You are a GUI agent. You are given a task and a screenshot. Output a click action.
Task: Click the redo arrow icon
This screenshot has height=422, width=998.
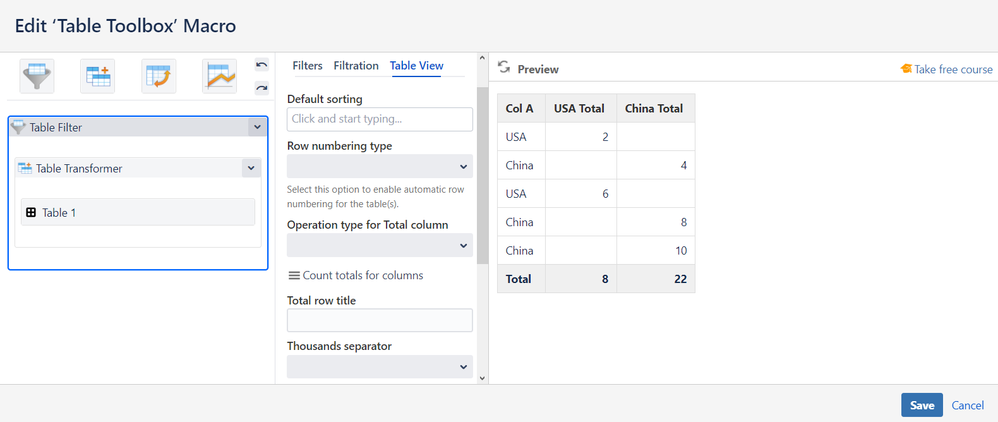tap(261, 88)
